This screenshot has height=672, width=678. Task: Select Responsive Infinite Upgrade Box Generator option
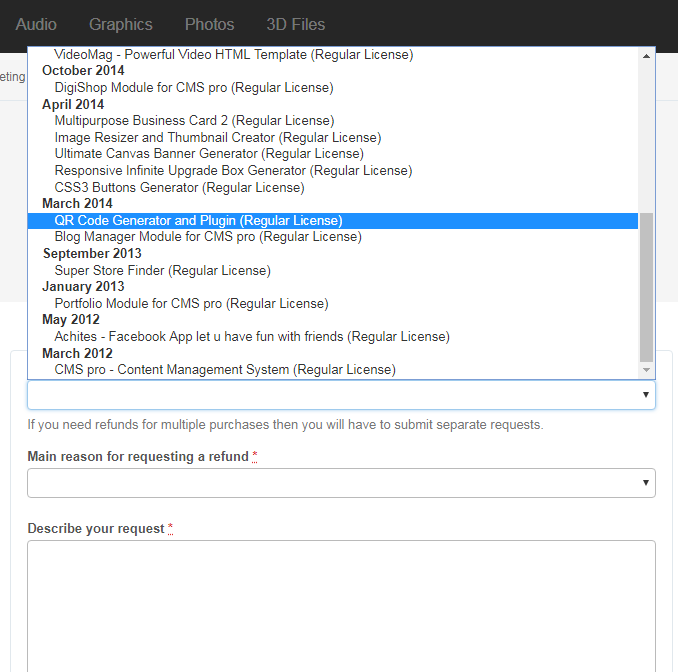coord(333,170)
